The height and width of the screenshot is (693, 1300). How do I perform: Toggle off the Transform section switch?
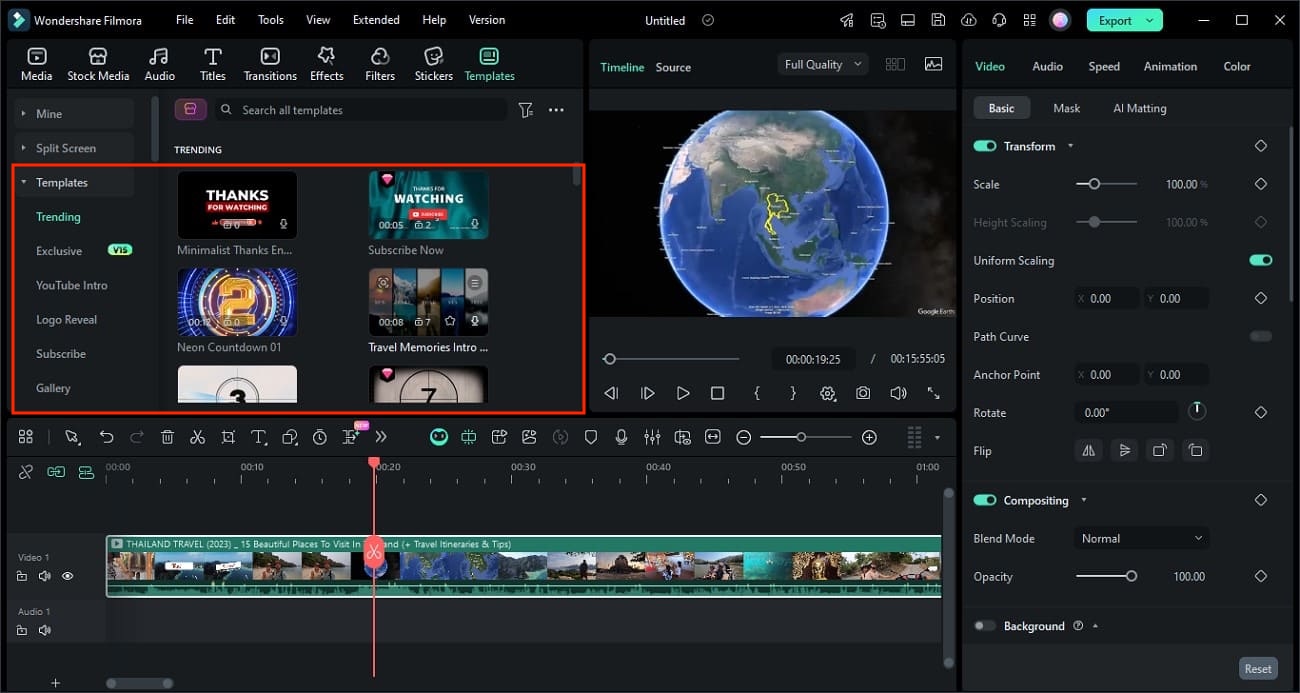(x=984, y=145)
